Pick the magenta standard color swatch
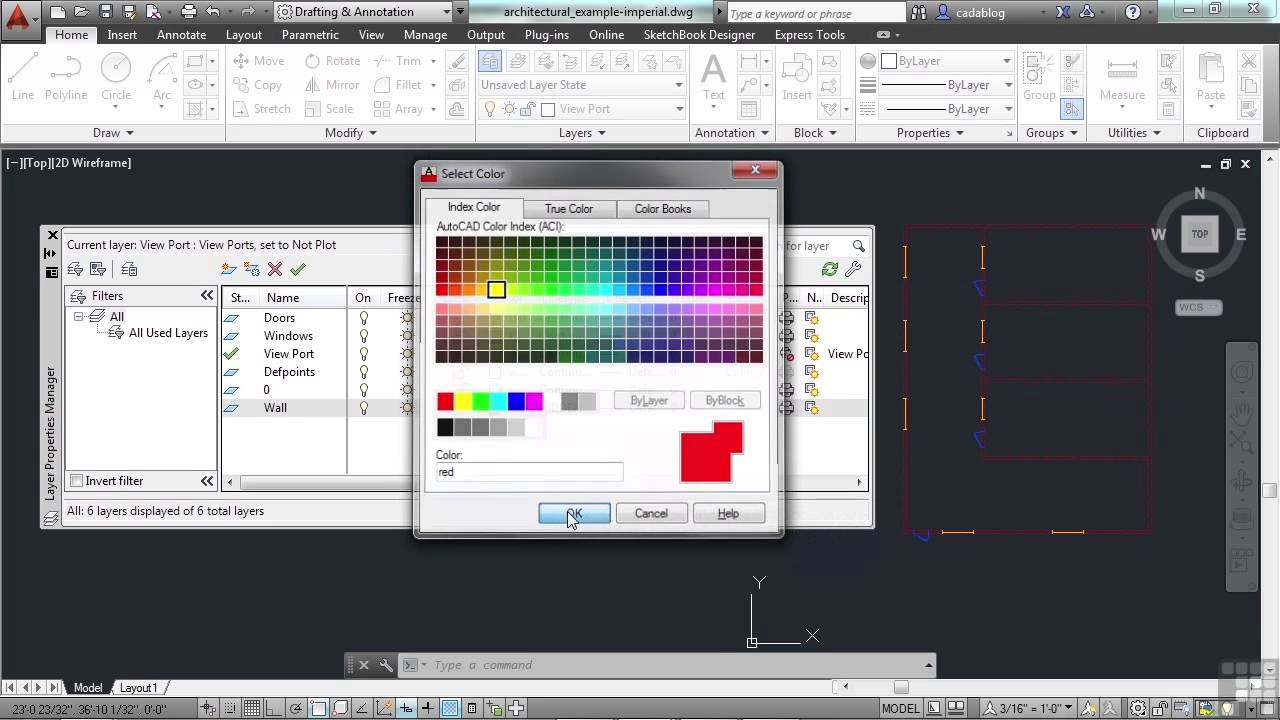The image size is (1280, 720). tap(534, 401)
